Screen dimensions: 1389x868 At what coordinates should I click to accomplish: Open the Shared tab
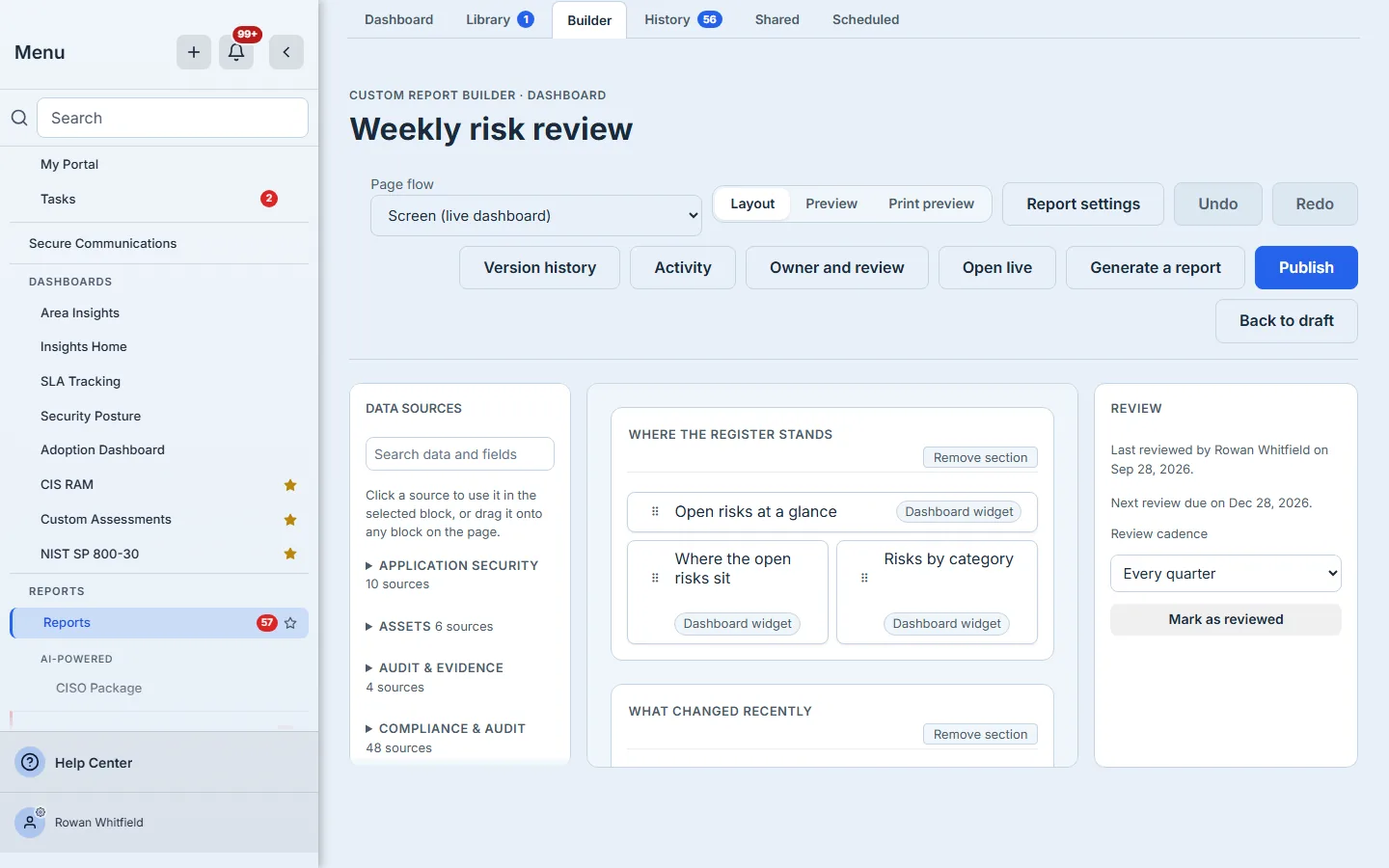(x=776, y=19)
